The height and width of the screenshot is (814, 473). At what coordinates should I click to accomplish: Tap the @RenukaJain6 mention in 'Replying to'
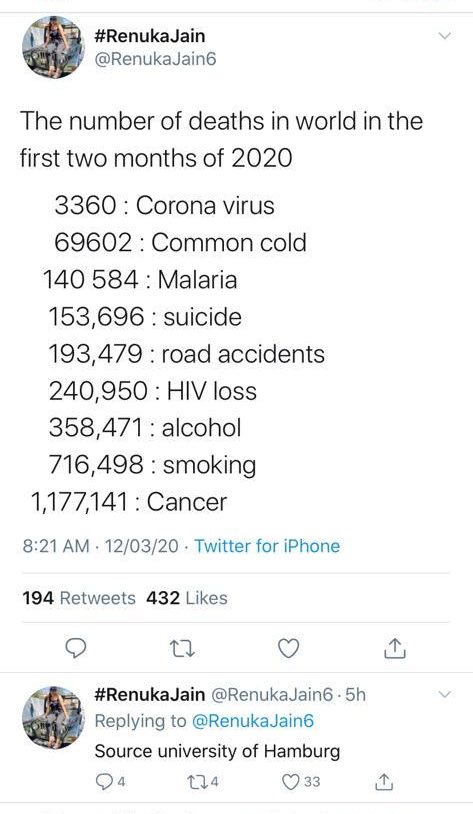coord(253,721)
